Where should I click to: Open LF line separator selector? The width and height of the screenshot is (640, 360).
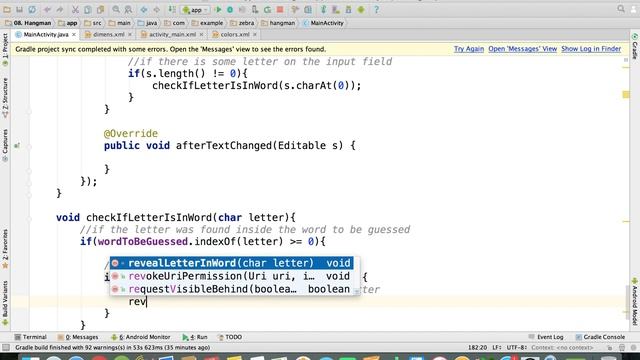click(497, 348)
